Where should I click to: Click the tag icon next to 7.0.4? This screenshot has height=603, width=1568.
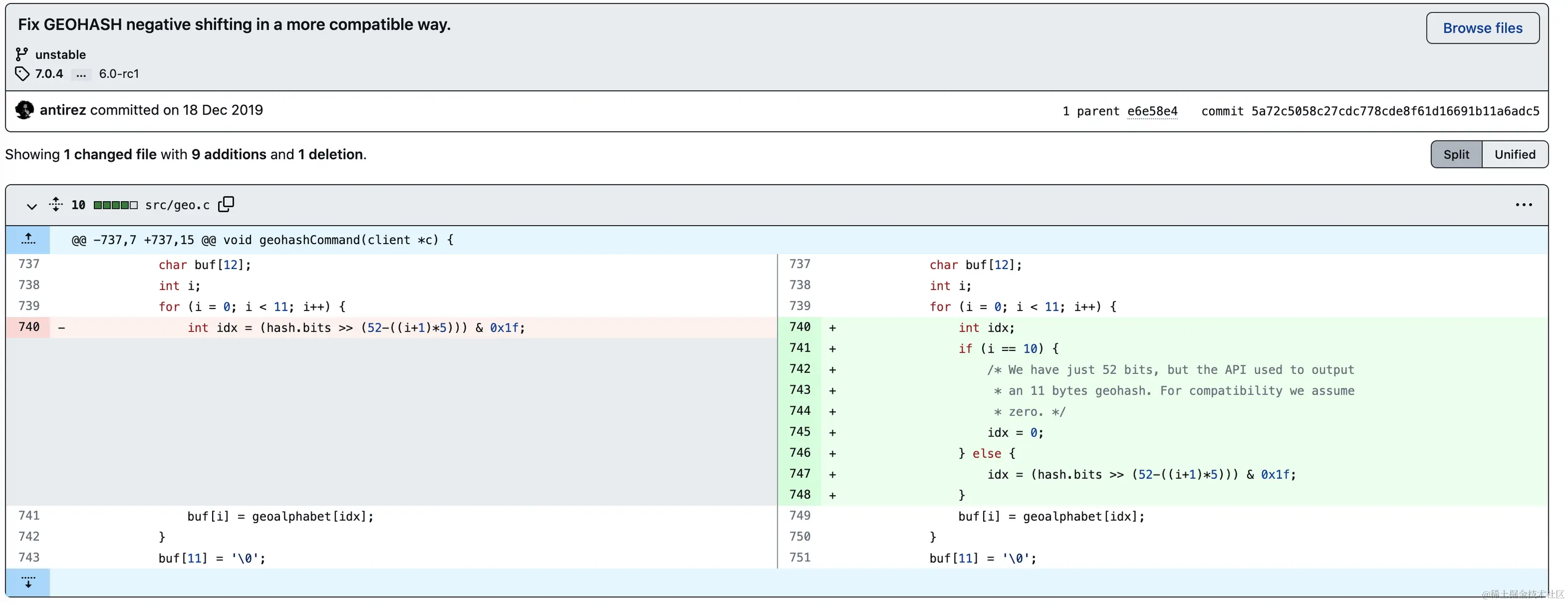tap(22, 74)
